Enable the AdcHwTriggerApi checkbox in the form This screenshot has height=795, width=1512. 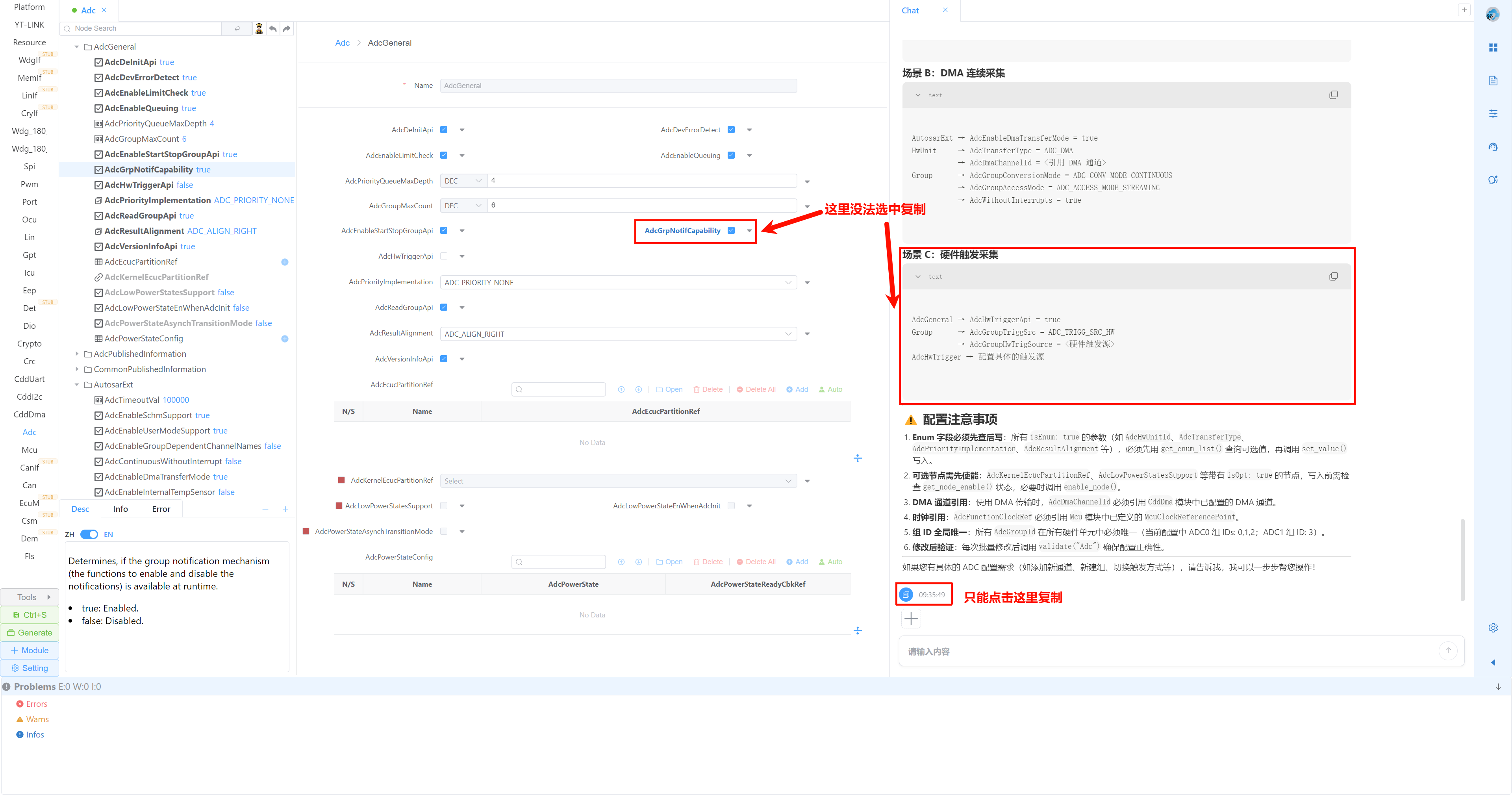(444, 256)
